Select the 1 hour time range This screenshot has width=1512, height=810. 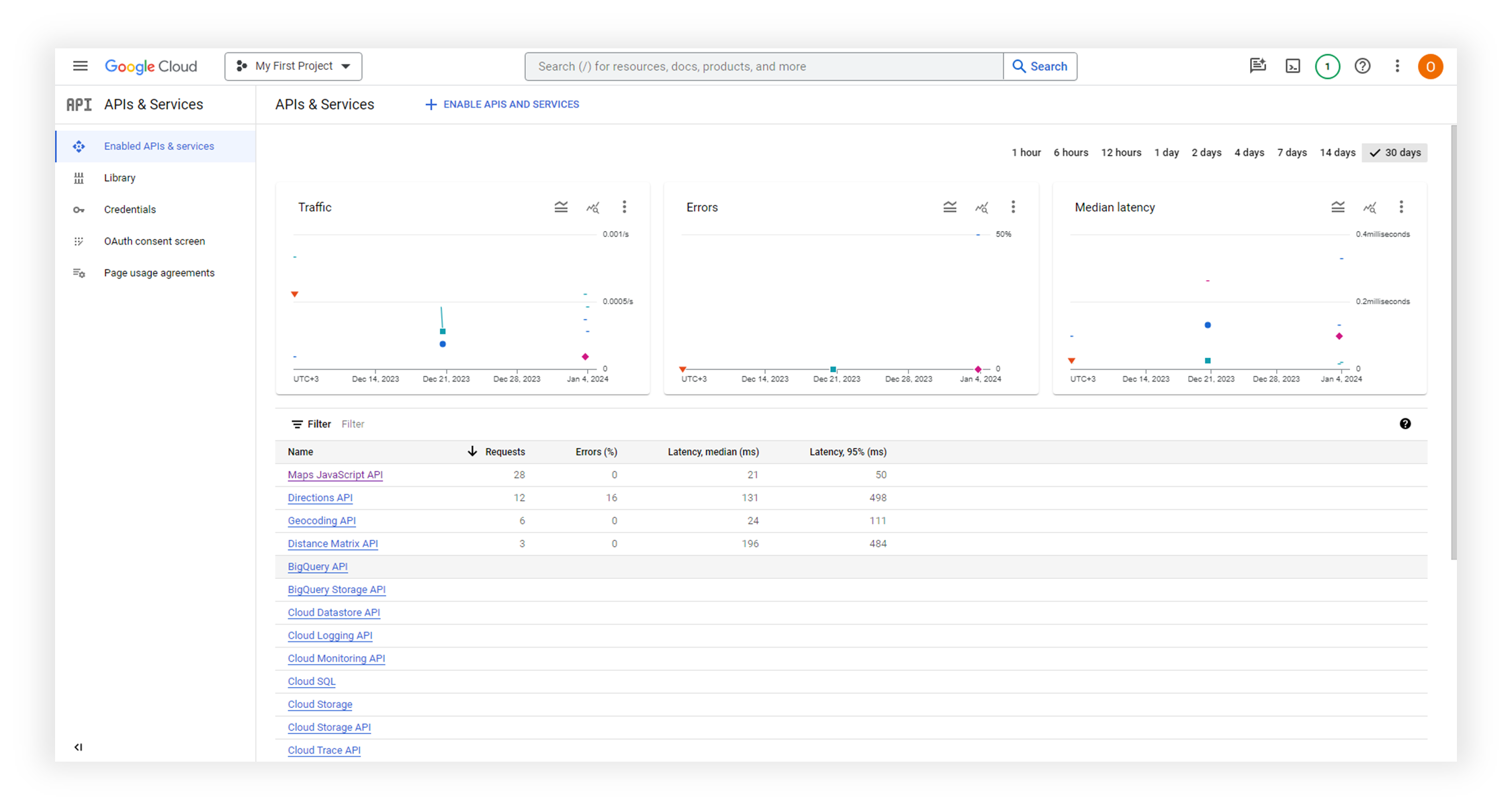click(1026, 152)
